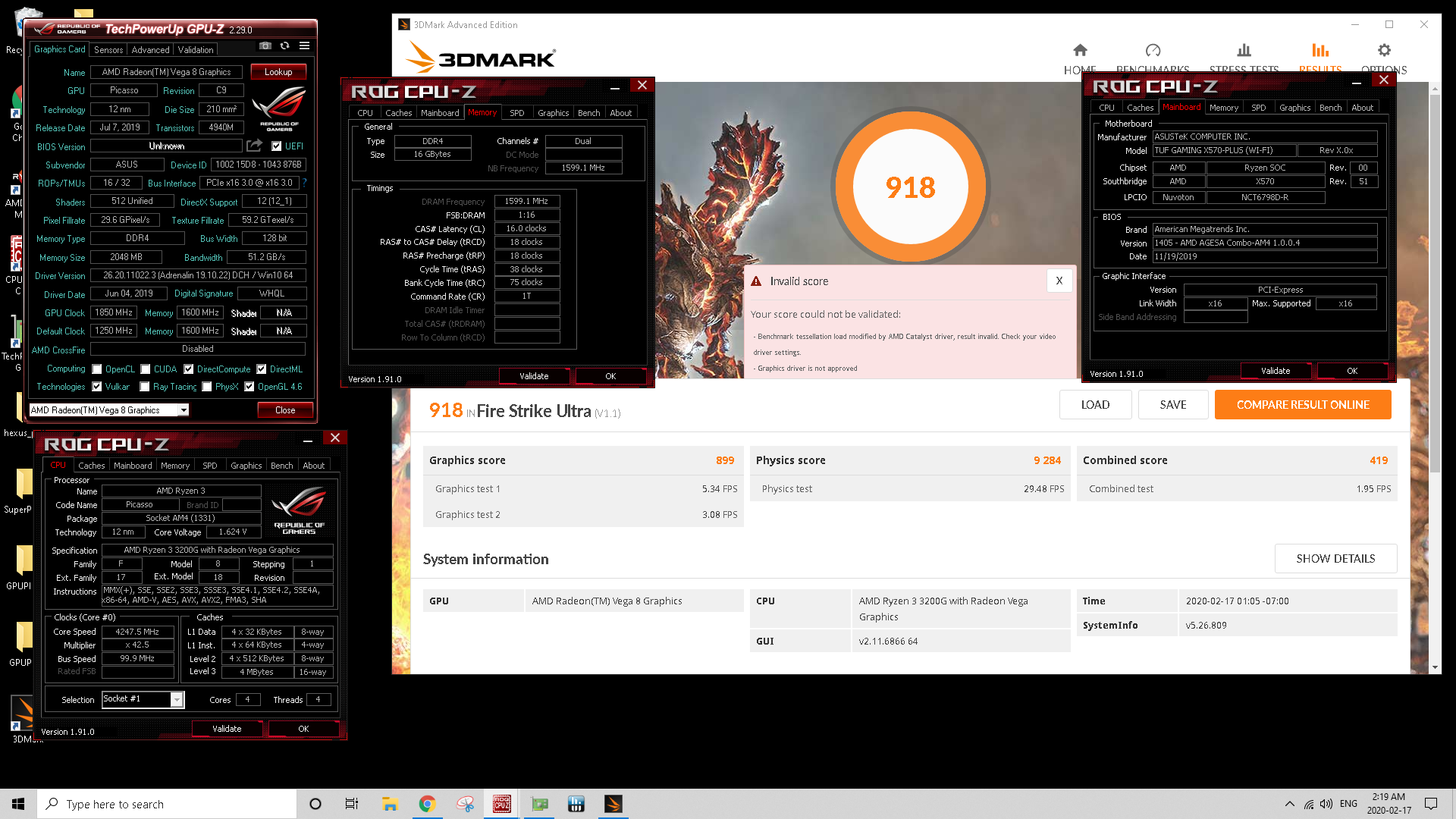Image resolution: width=1456 pixels, height=819 pixels.
Task: Toggle UEFI checkbox in GPU-Z
Action: pos(276,146)
